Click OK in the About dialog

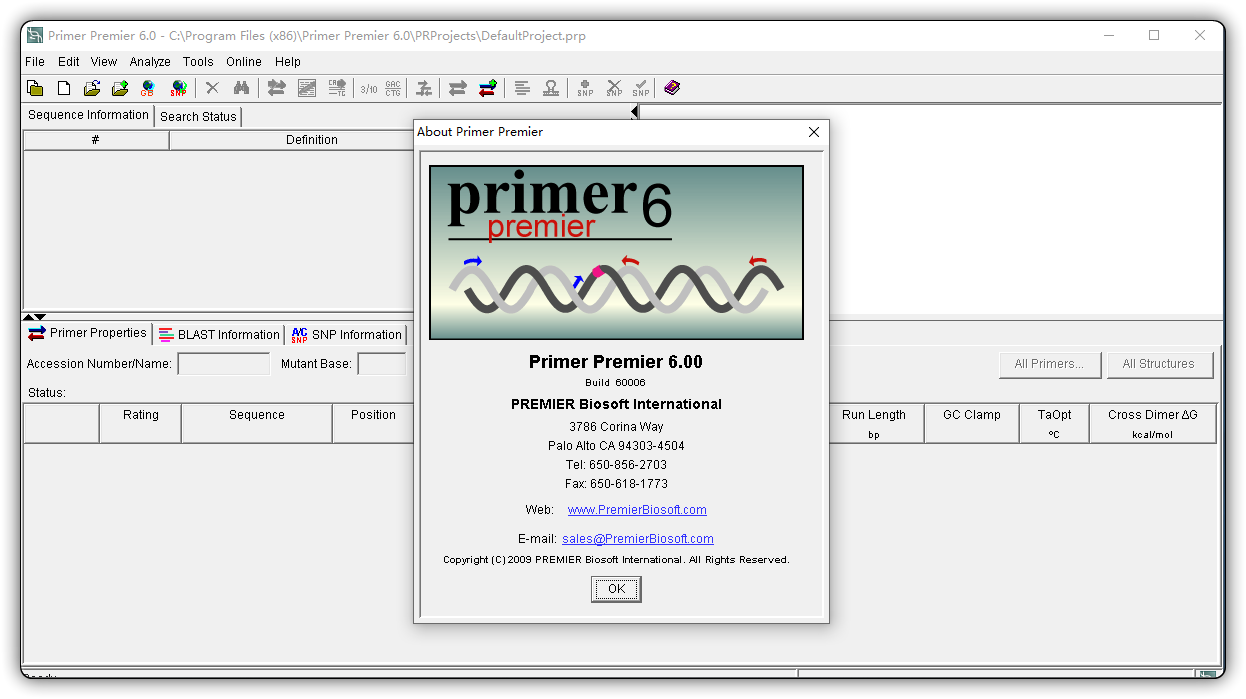point(616,589)
